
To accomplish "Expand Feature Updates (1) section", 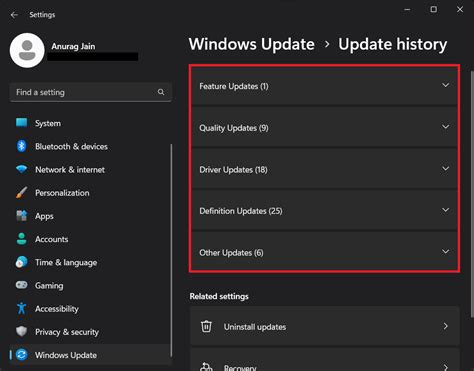I will click(x=324, y=86).
